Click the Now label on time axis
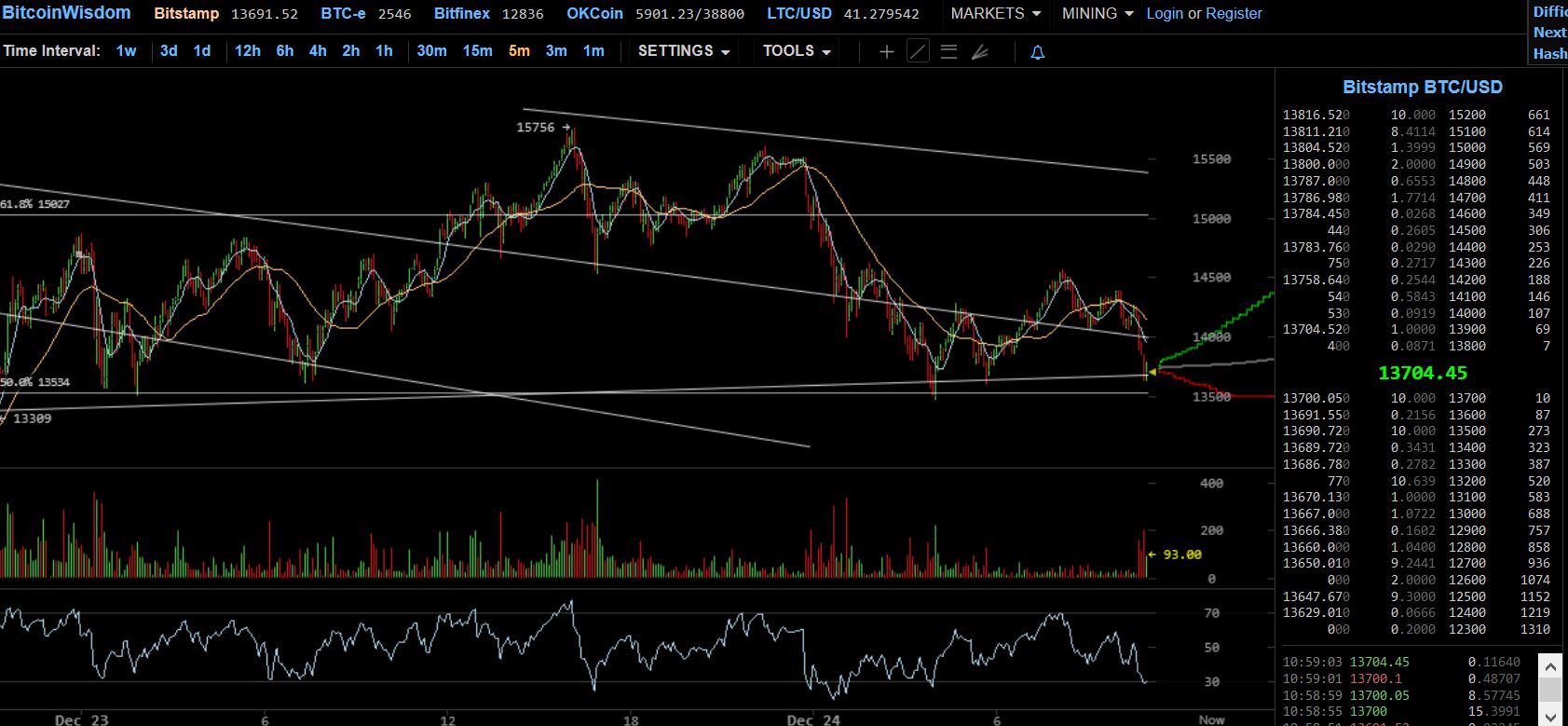1568x726 pixels. tap(1211, 719)
